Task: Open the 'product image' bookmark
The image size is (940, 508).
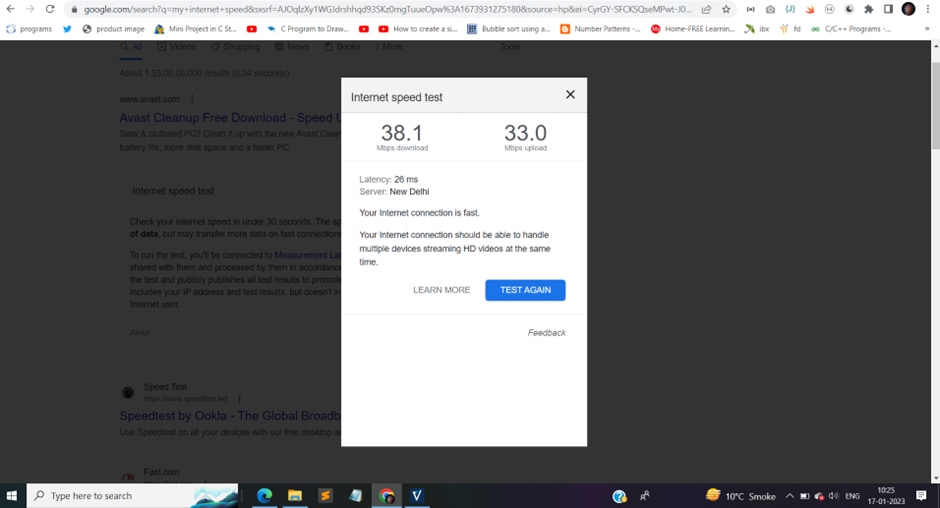Action: click(113, 29)
